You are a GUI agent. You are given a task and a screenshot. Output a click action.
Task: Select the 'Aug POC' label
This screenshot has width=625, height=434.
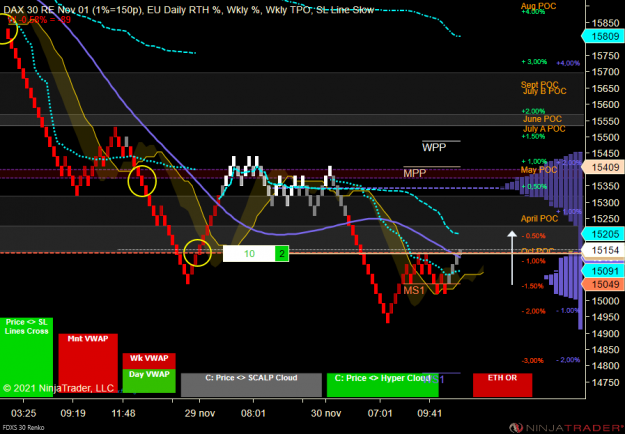point(538,6)
